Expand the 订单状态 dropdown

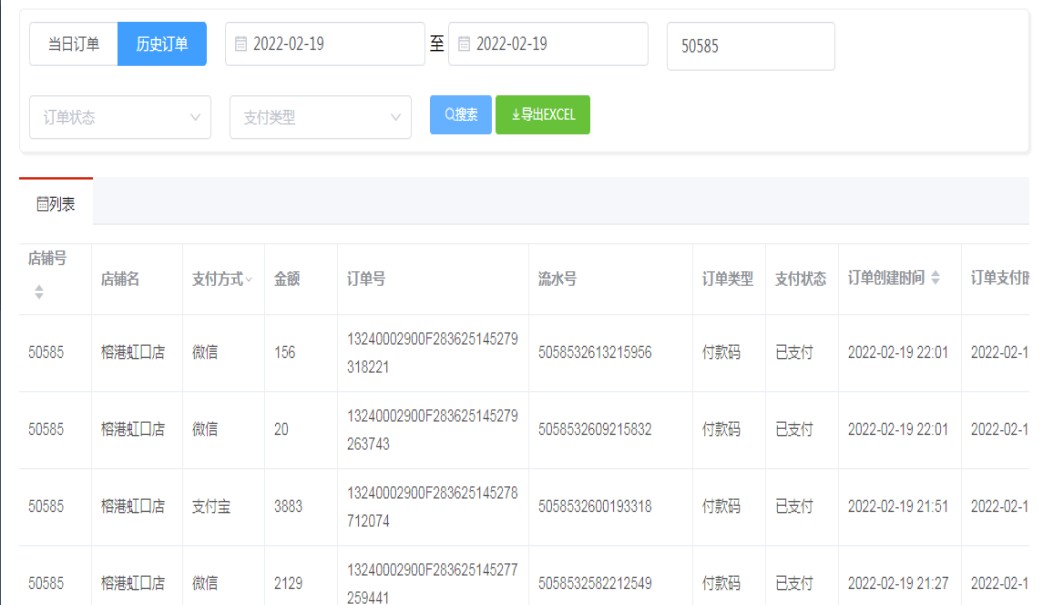(120, 117)
